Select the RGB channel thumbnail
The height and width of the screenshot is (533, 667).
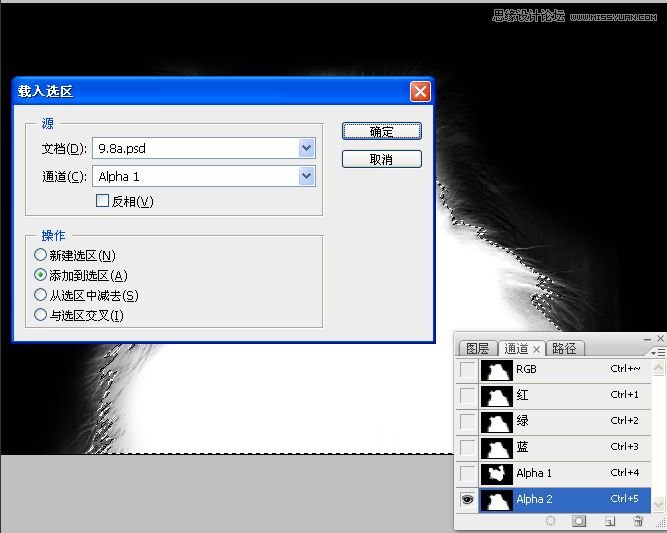[x=496, y=370]
